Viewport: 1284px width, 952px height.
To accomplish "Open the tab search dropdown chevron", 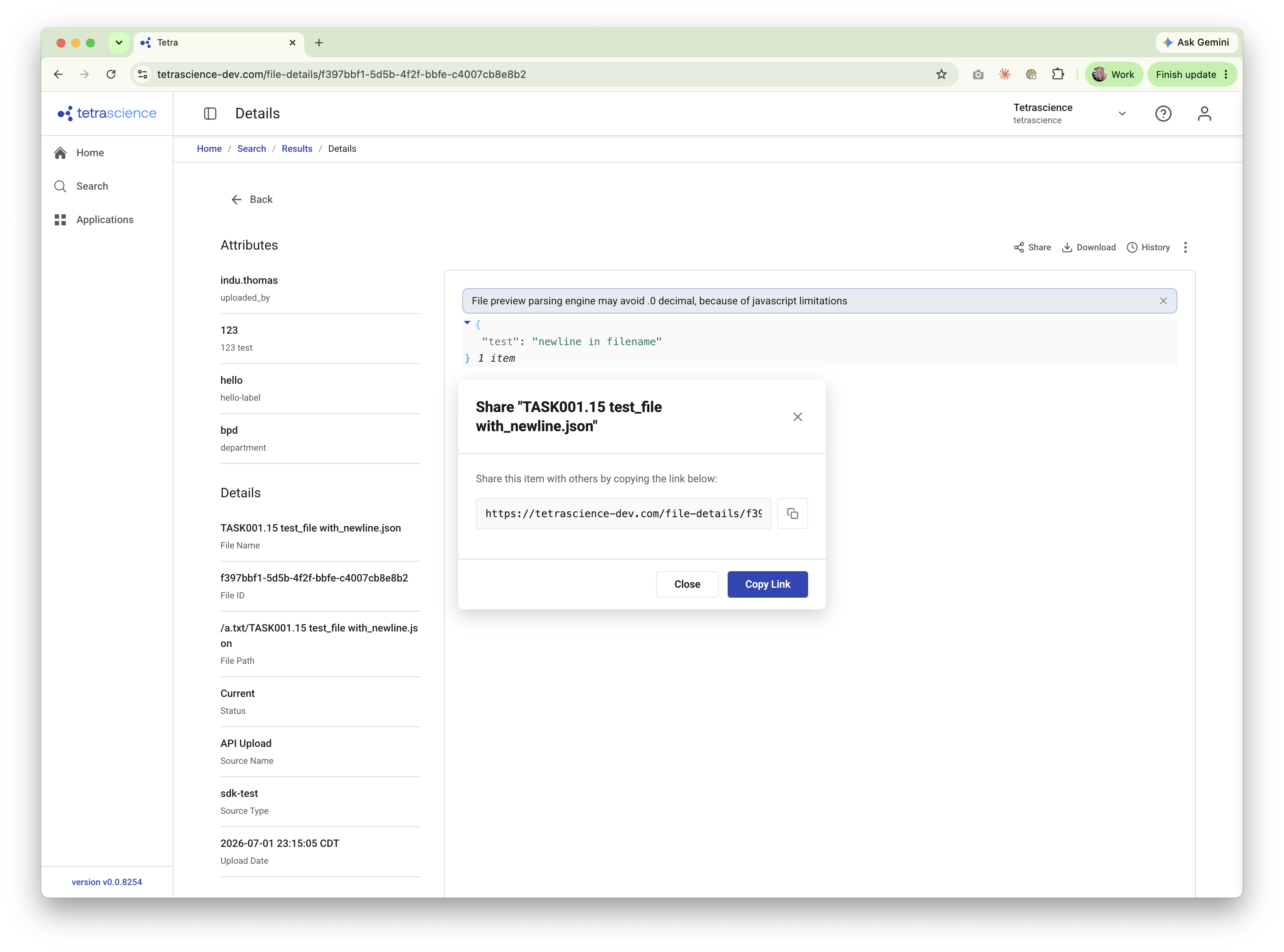I will (119, 43).
